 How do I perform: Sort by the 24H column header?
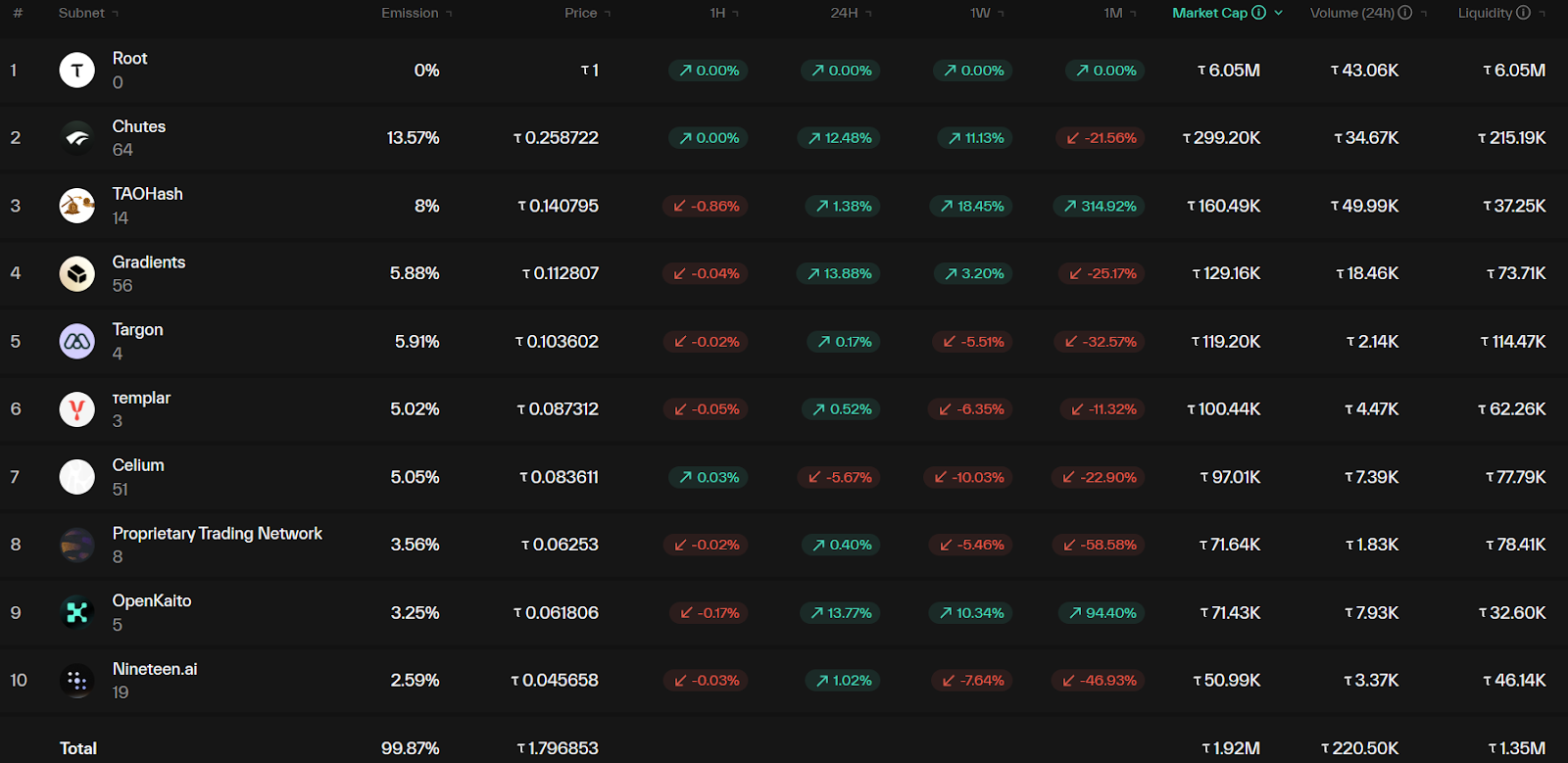point(844,13)
